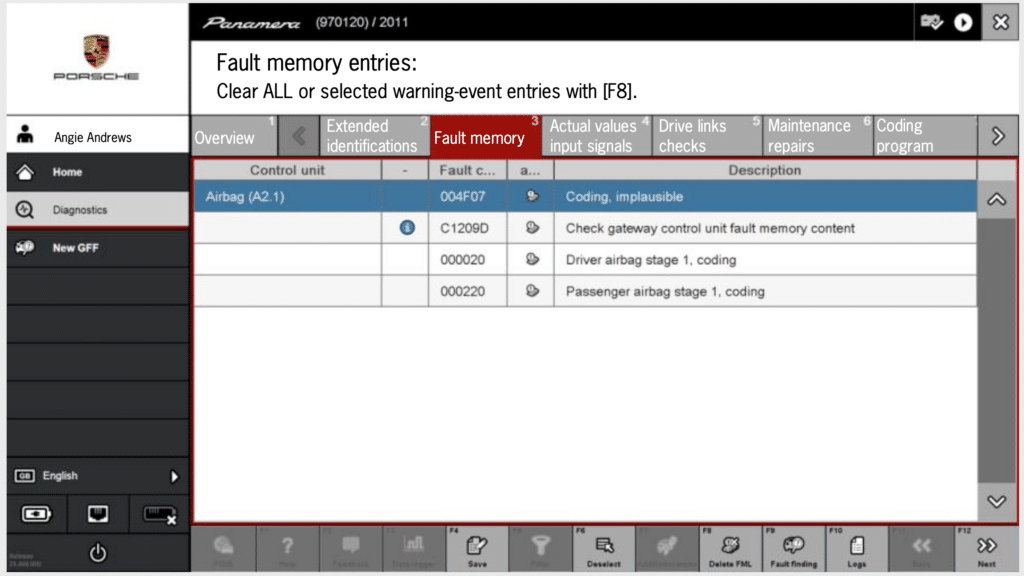Click the Deselect toolbar button

click(603, 549)
